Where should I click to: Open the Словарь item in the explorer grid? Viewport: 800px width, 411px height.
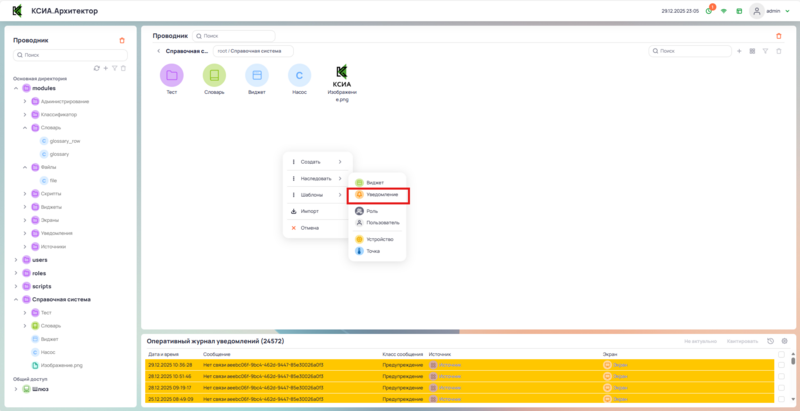click(214, 75)
